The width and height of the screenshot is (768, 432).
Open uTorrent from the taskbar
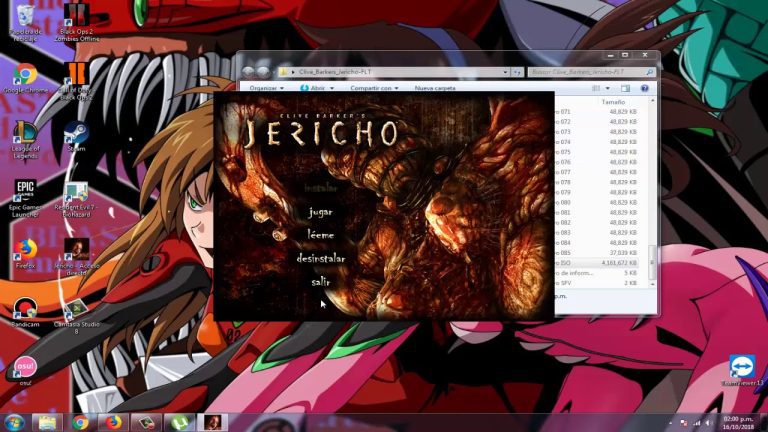click(179, 422)
